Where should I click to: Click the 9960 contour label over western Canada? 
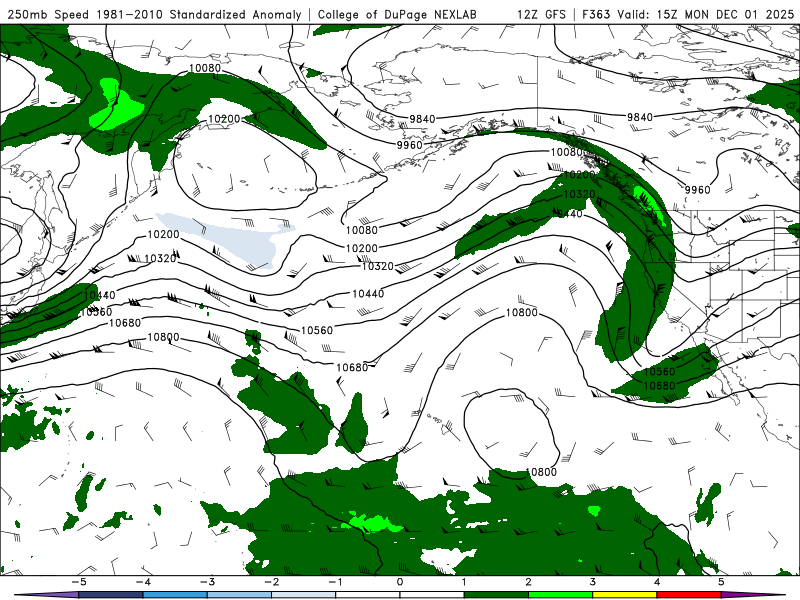click(x=697, y=189)
